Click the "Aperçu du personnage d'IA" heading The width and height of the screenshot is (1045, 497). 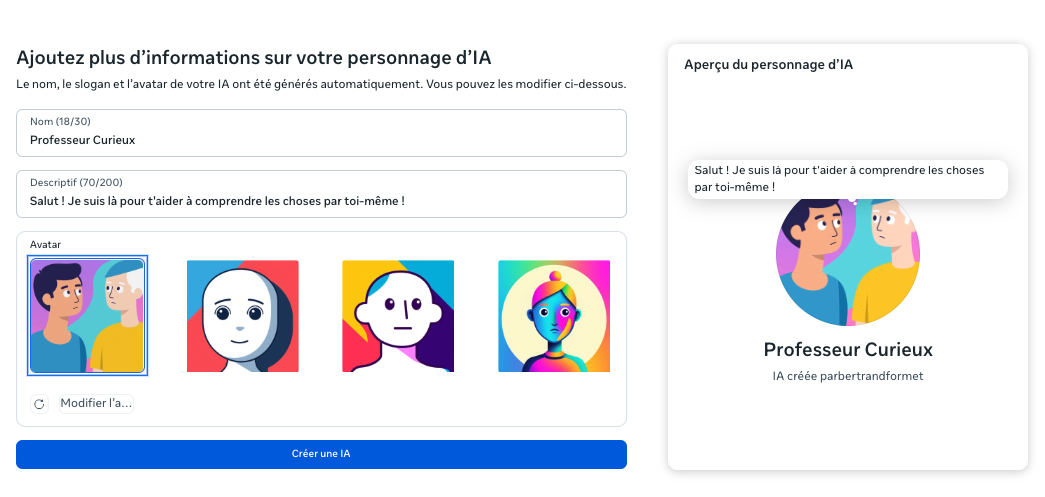pos(768,64)
